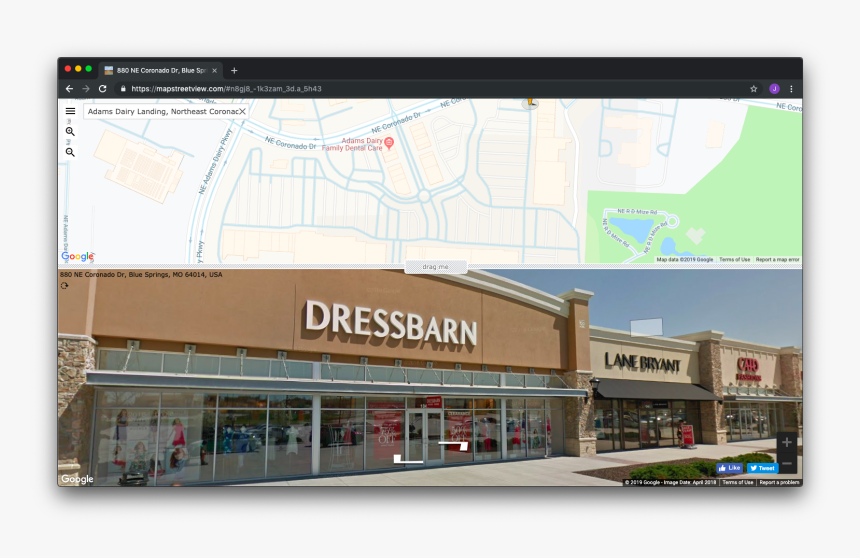Zoom out the map with magnifier minus icon
860x558 pixels.
click(70, 152)
